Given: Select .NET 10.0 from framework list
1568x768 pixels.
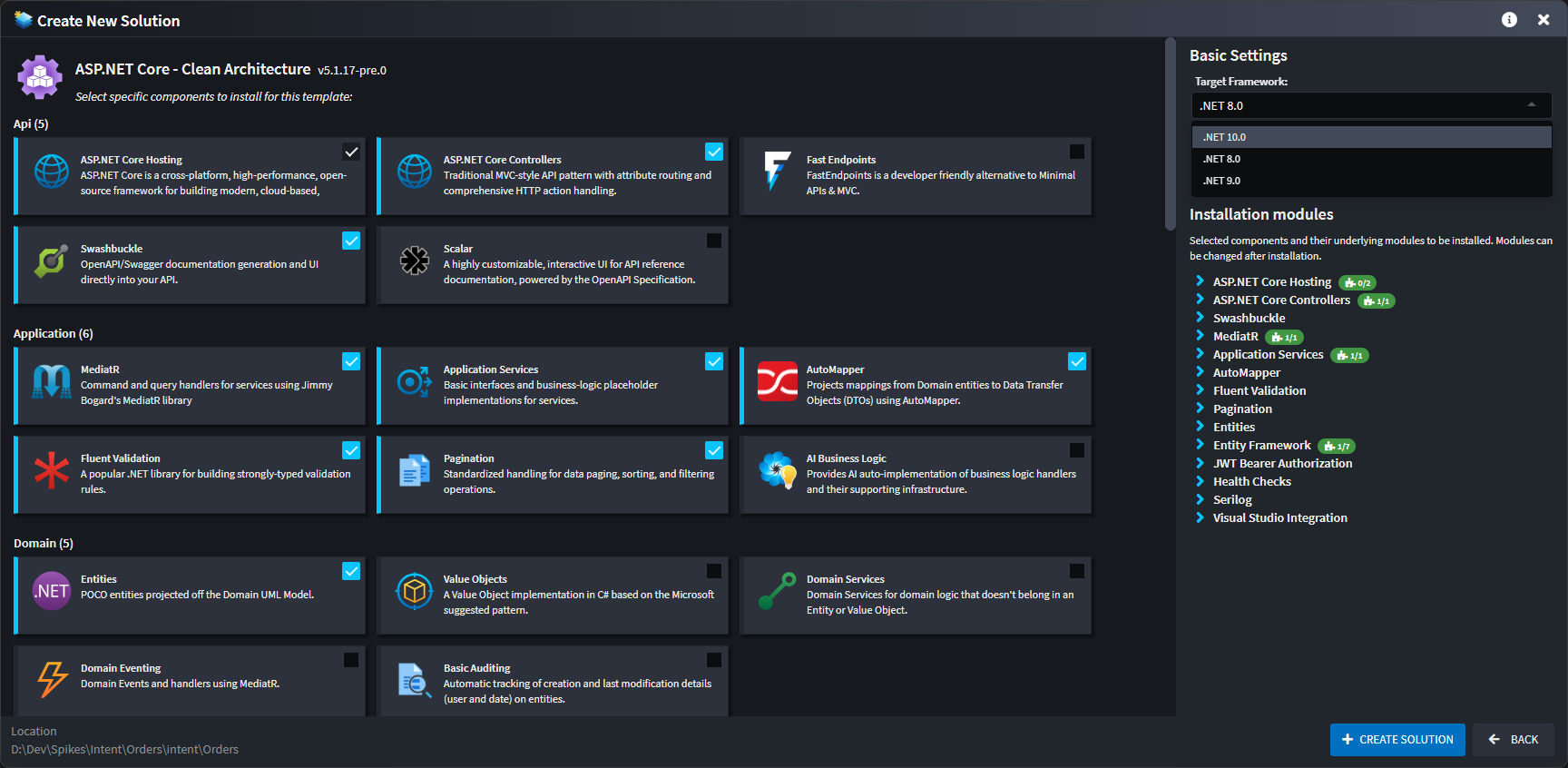Looking at the screenshot, I should (x=1225, y=137).
